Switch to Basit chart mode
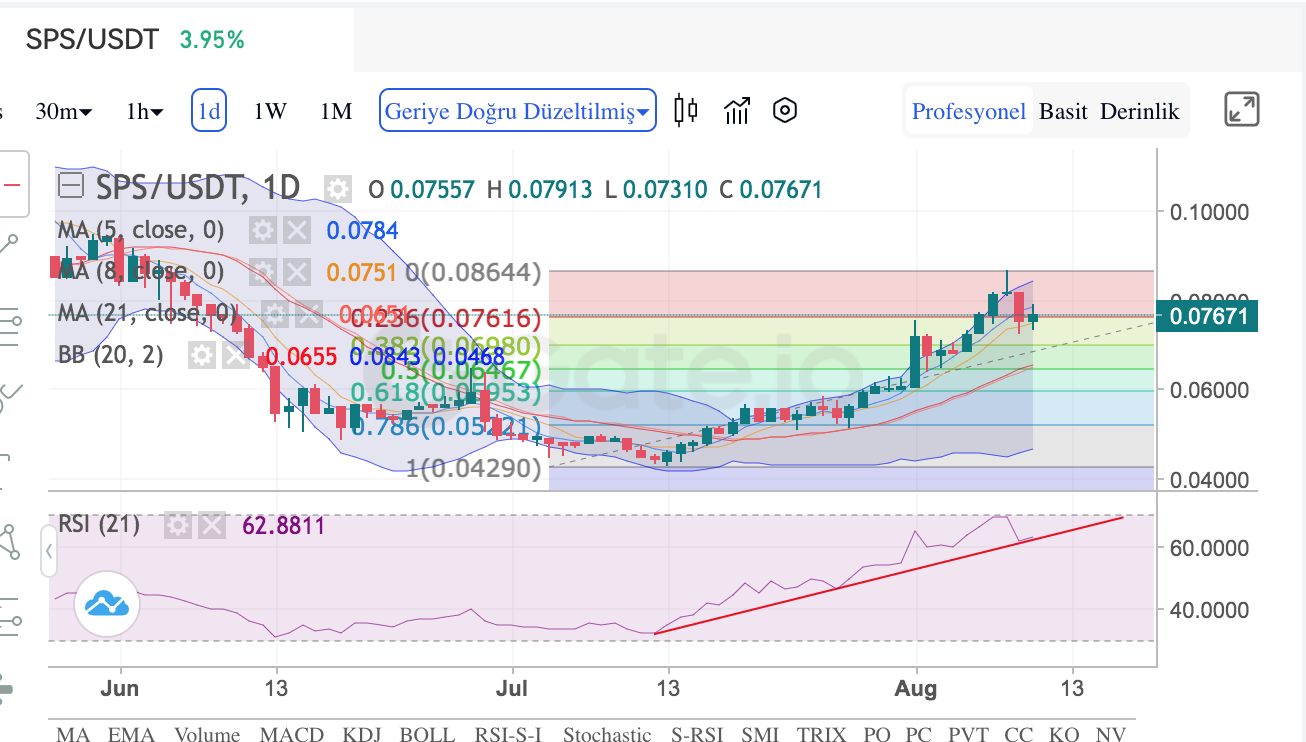 [x=1063, y=112]
